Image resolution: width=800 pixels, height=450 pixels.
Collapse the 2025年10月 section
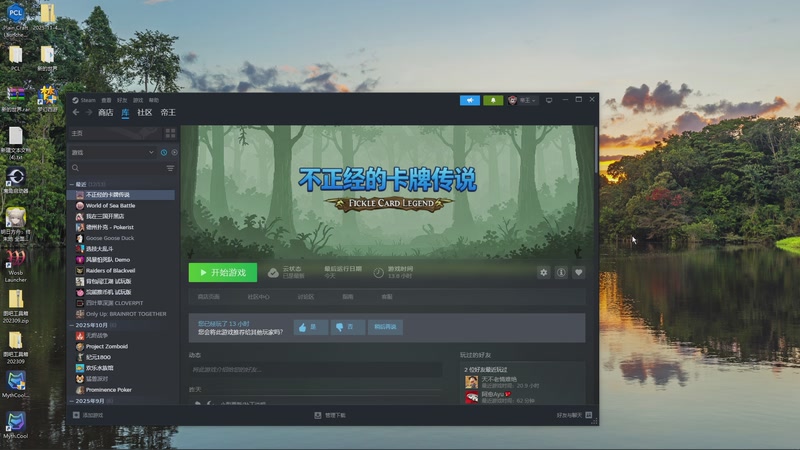pos(71,325)
